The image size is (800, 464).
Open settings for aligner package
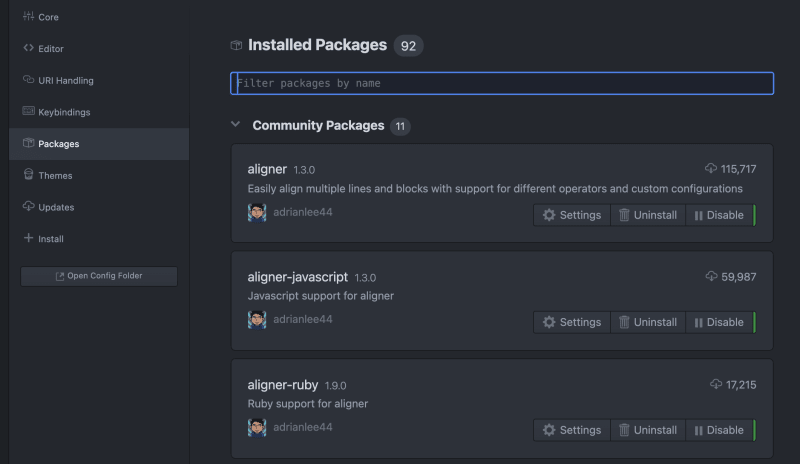coord(572,215)
